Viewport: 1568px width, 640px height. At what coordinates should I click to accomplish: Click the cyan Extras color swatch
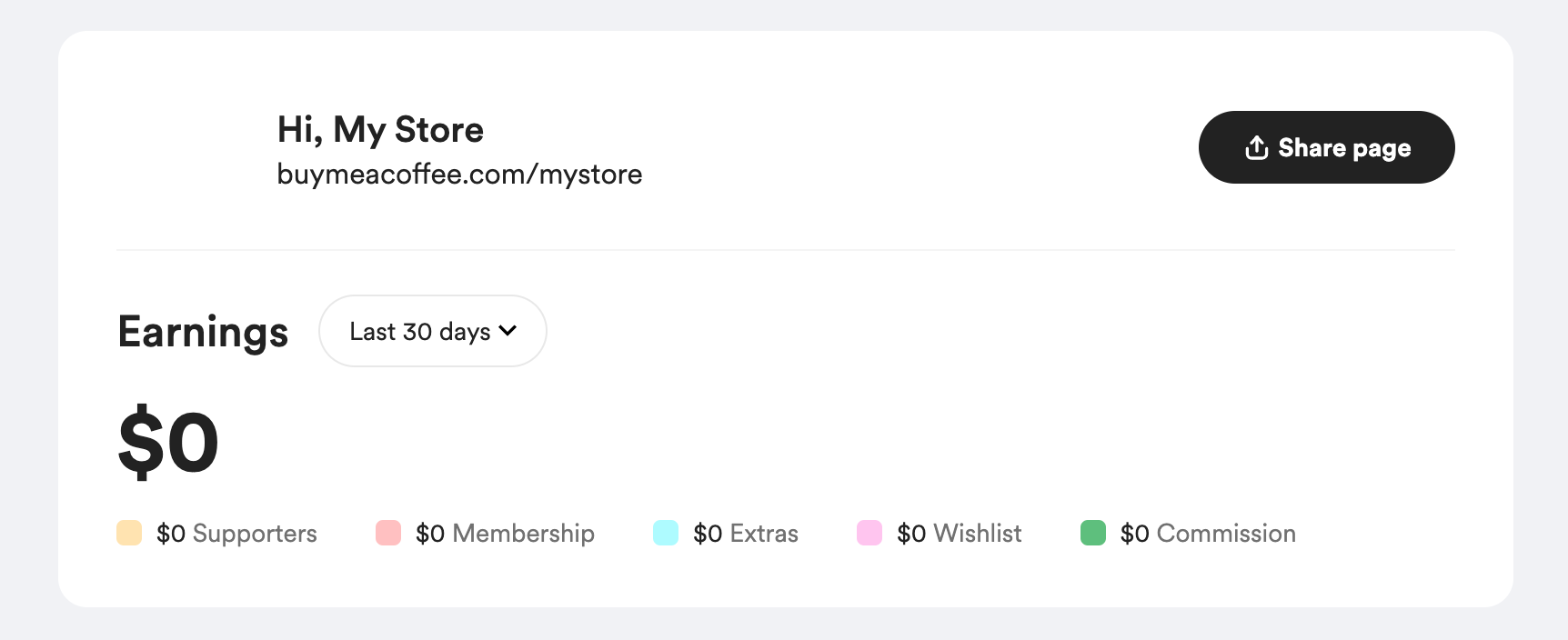coord(666,533)
